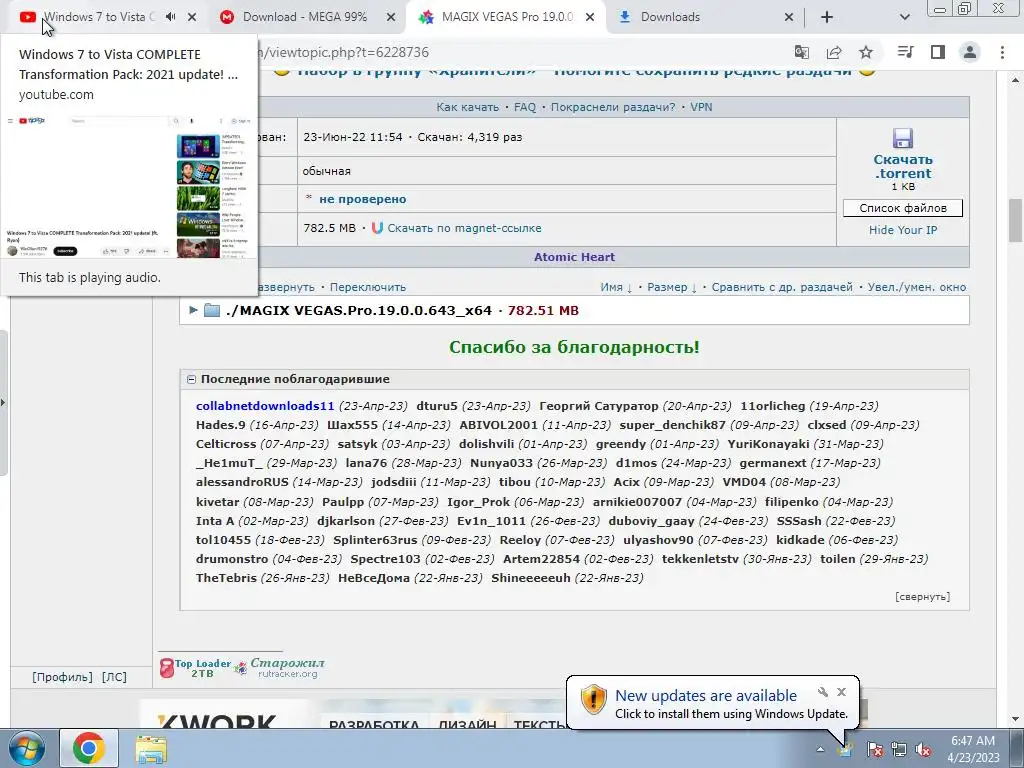
Task: Click Увел./умен. окно link
Action: tap(917, 287)
